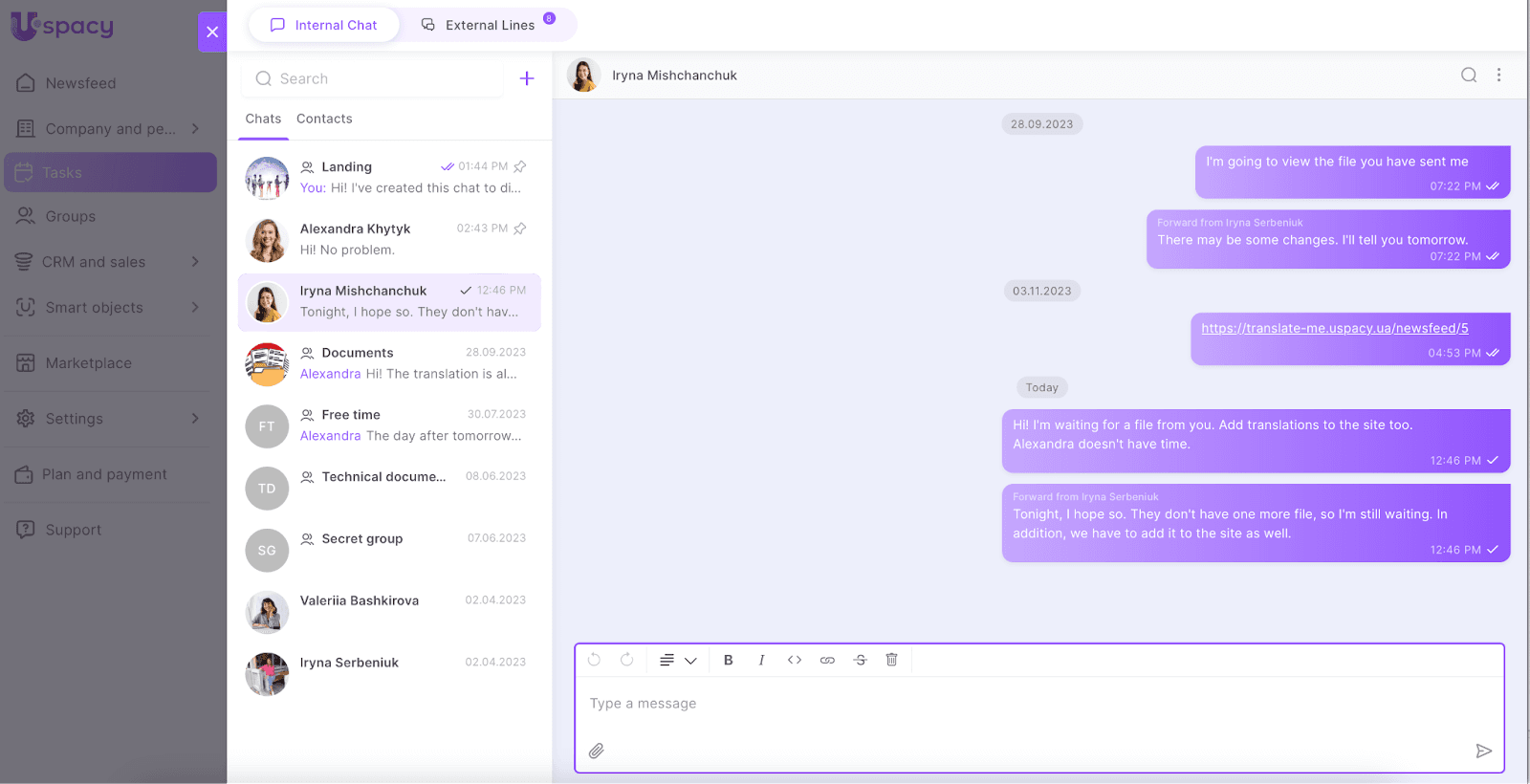Open the translate-me.uspacy.ua newsfeed link
The image size is (1530, 784).
click(1334, 328)
